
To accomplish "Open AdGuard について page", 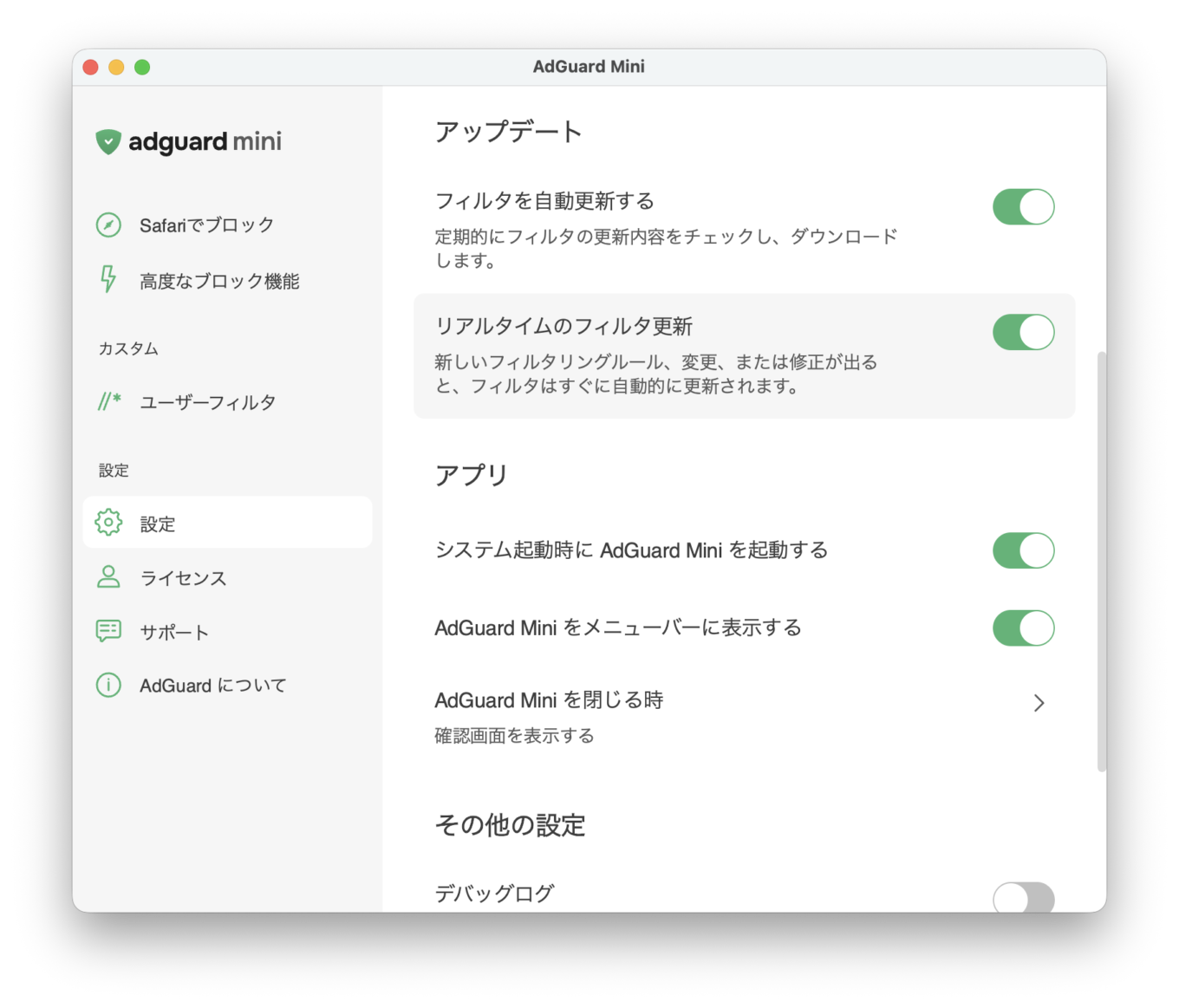I will 212,685.
